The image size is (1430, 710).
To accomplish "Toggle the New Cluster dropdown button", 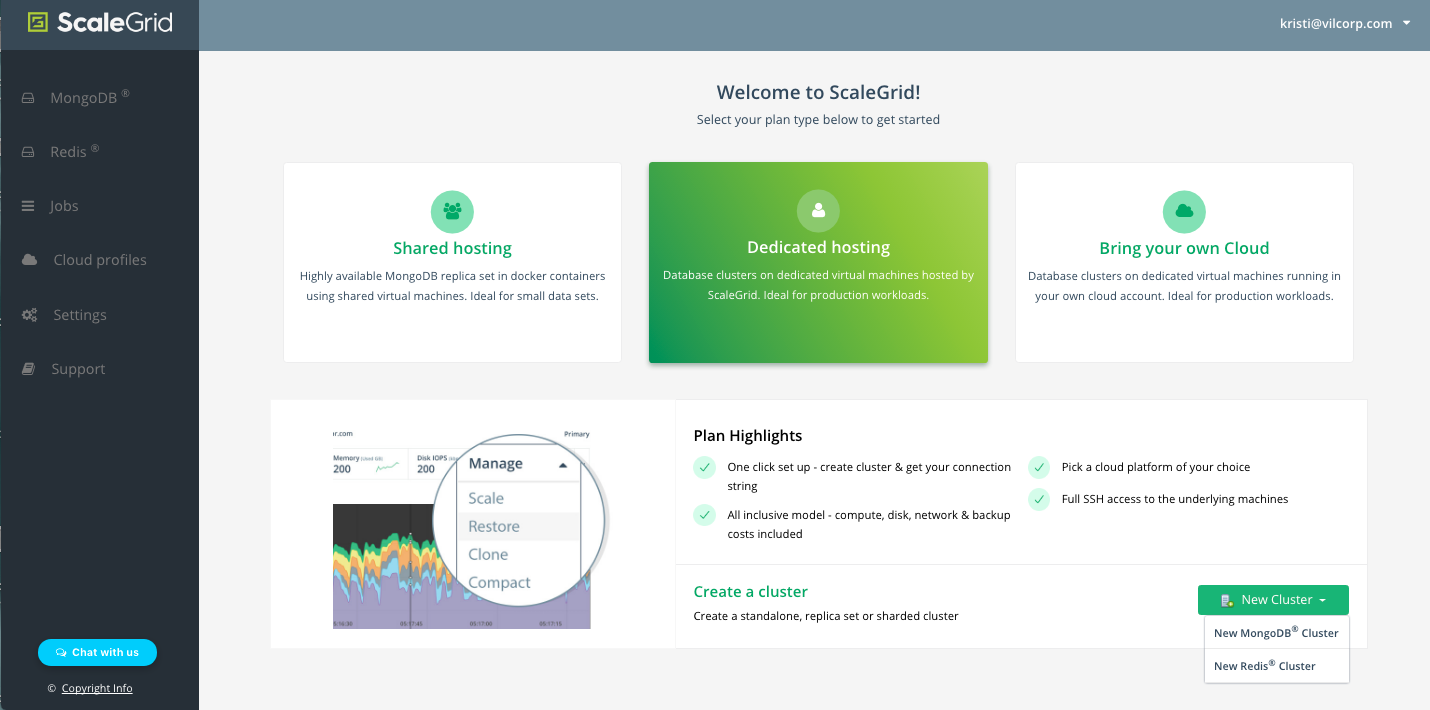I will (x=1273, y=600).
